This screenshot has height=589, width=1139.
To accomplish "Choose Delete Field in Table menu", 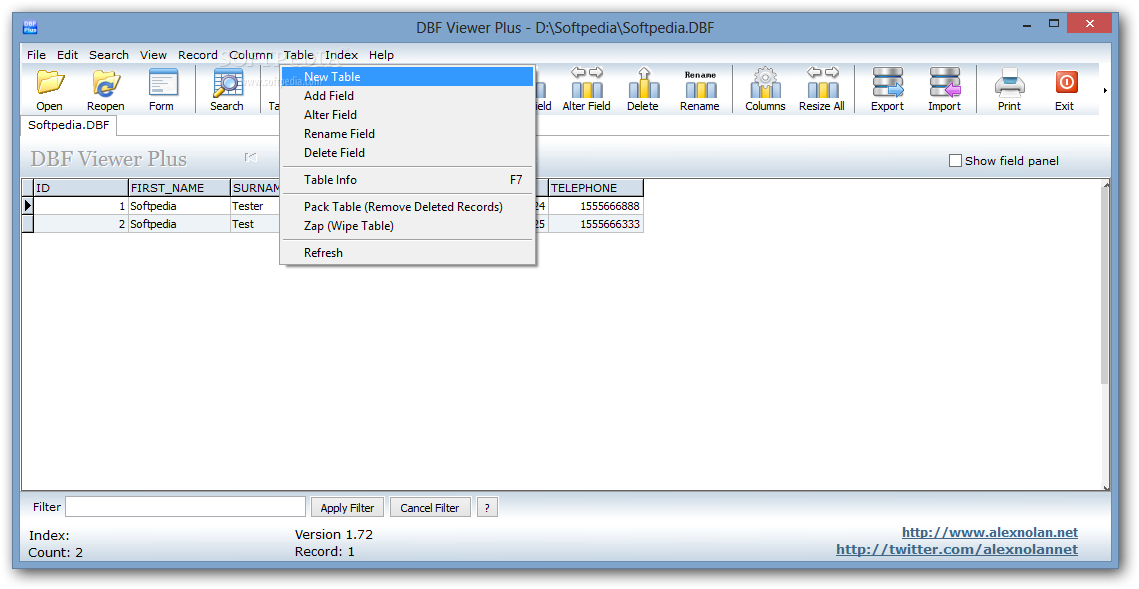I will point(408,153).
